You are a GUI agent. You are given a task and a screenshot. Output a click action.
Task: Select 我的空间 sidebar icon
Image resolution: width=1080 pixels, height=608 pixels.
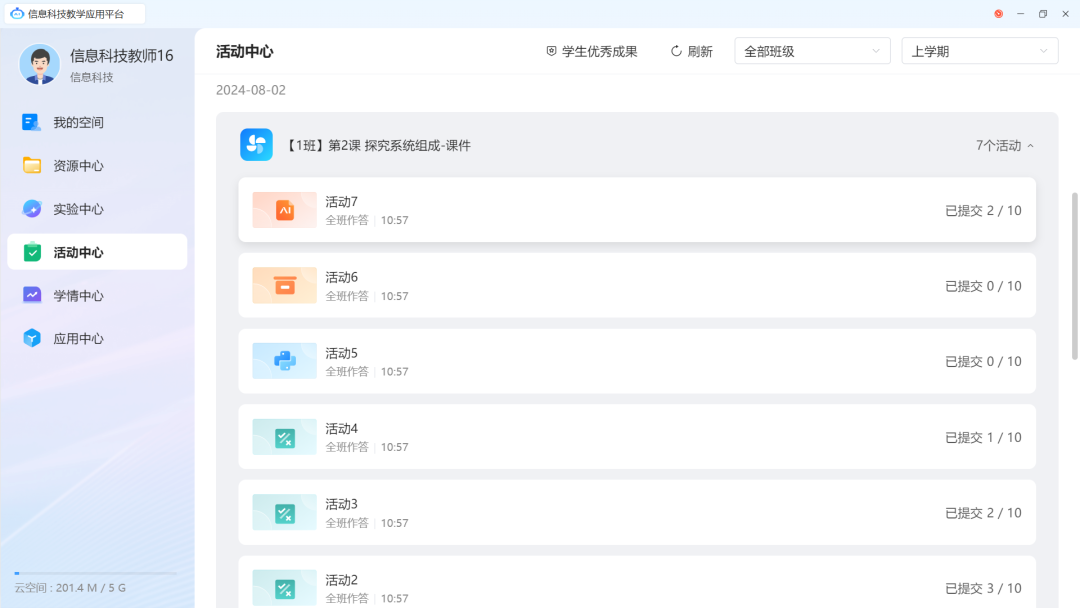pos(27,122)
